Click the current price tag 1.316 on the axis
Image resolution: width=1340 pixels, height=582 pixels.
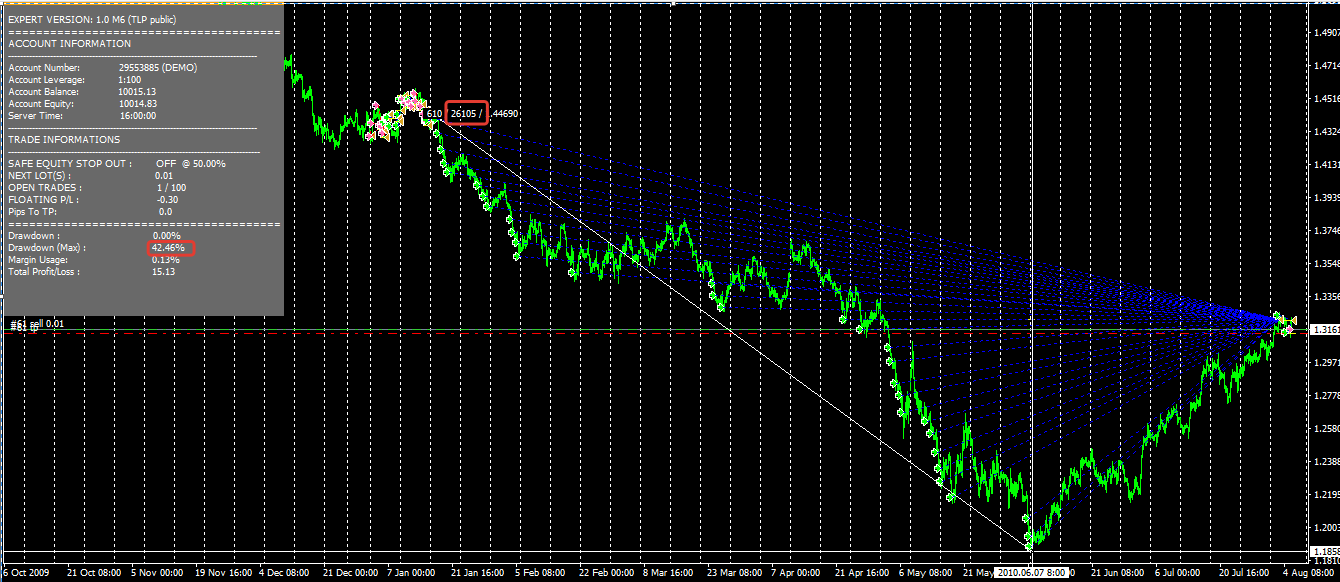coord(1325,329)
